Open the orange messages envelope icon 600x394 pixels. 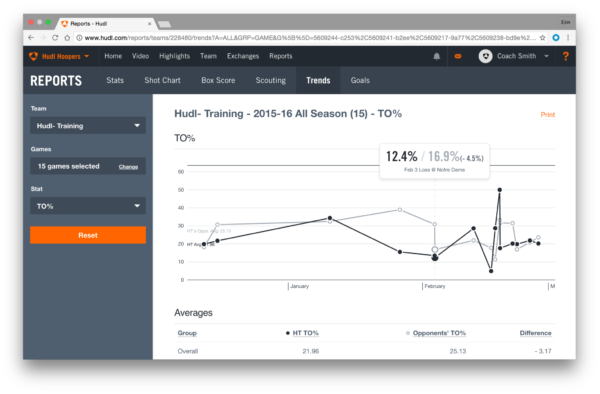pyautogui.click(x=458, y=56)
